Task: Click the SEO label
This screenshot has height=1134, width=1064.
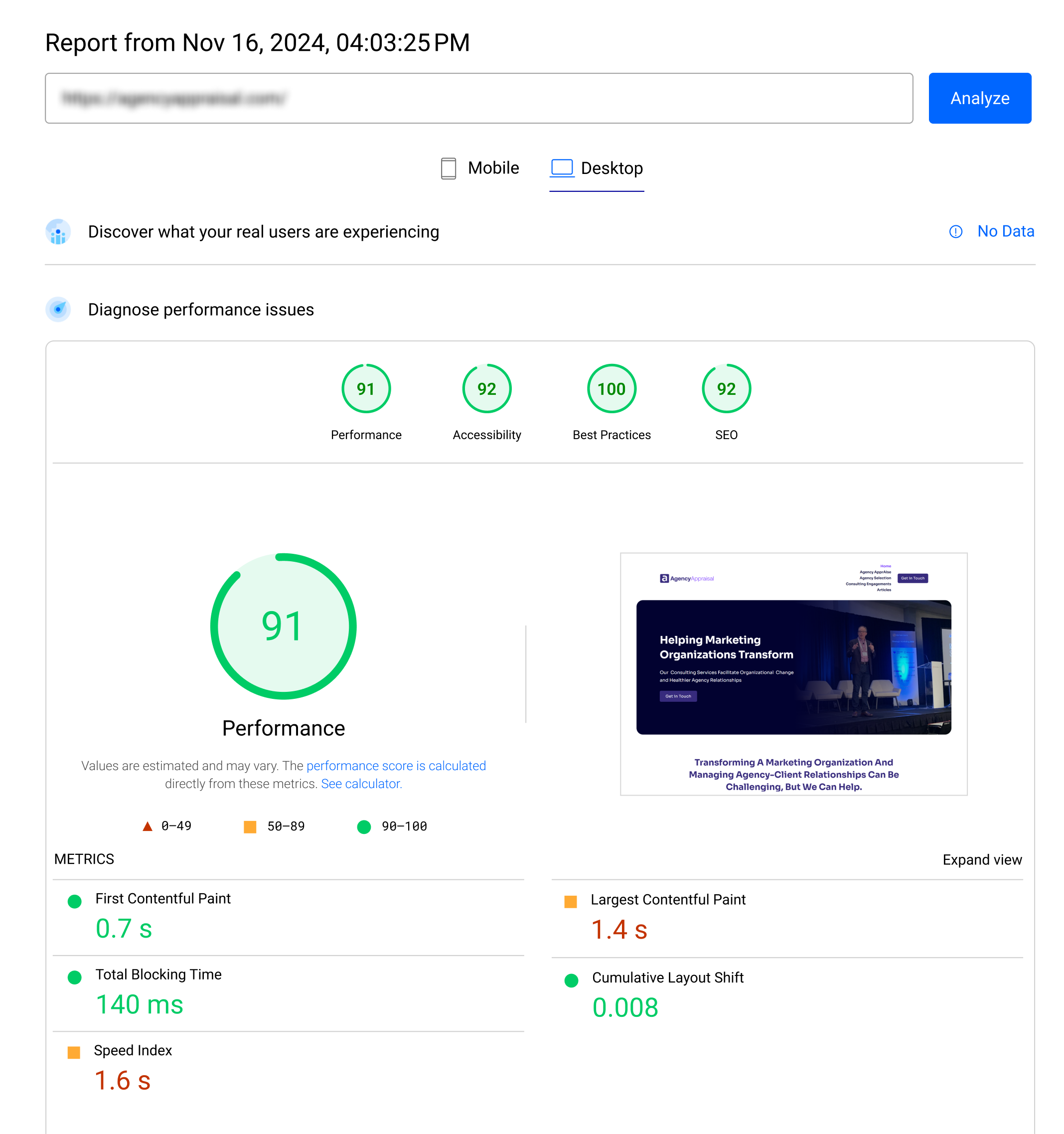Action: [x=726, y=435]
